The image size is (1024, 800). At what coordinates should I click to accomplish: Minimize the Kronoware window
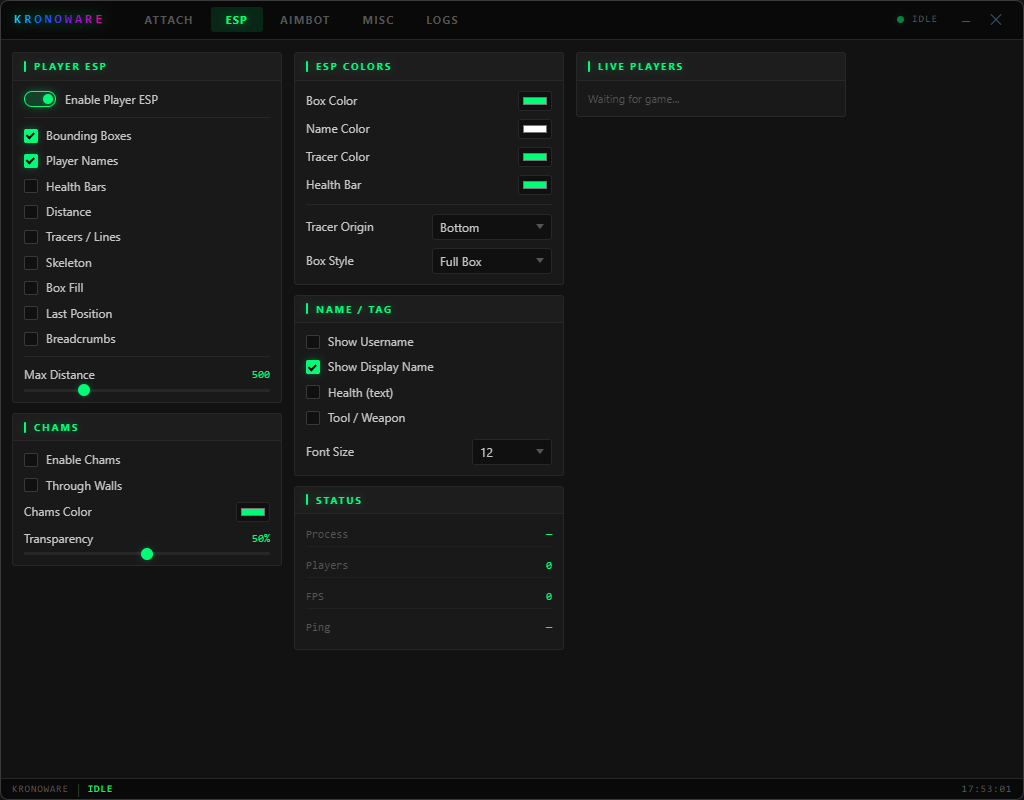point(966,20)
